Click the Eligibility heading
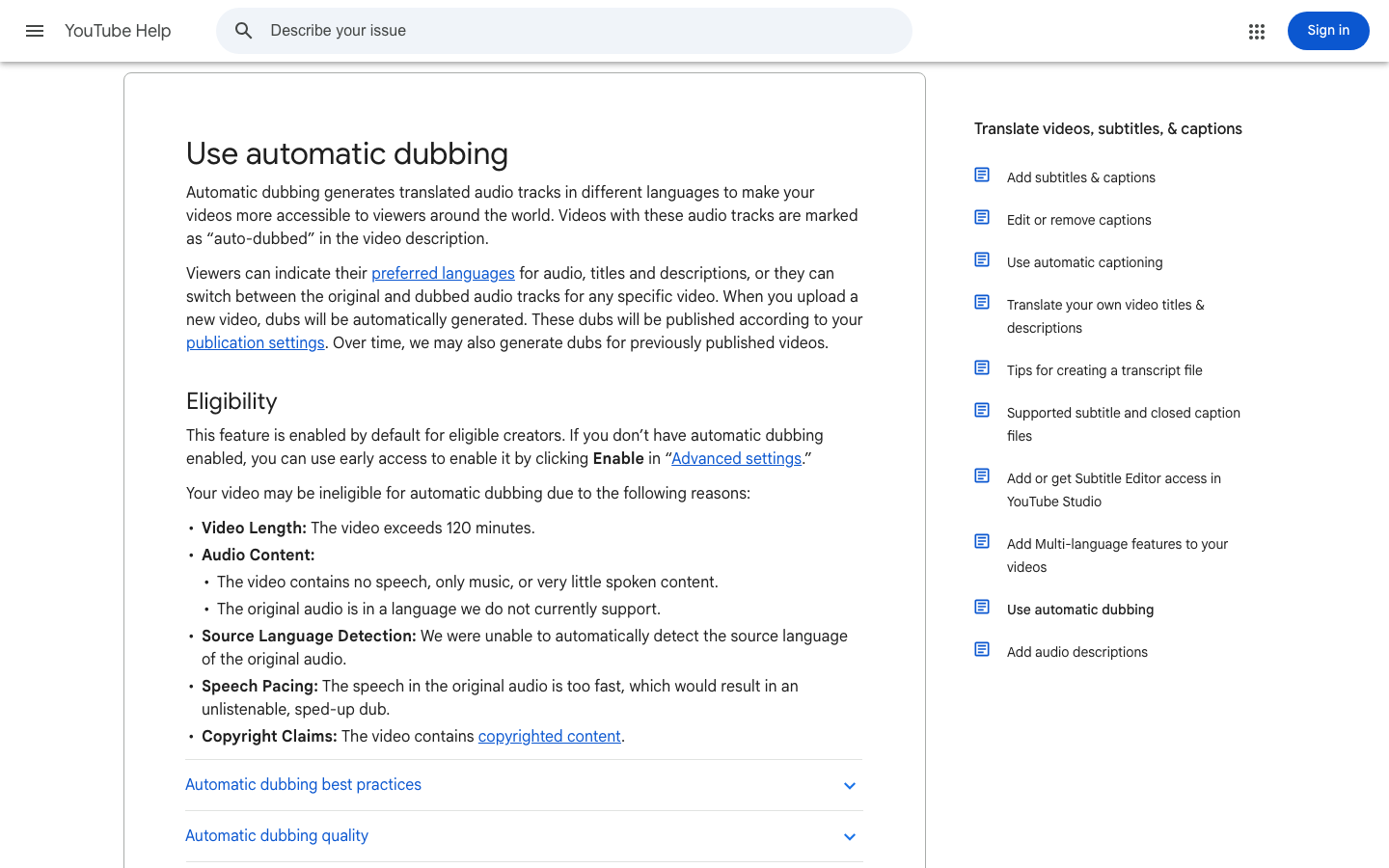The height and width of the screenshot is (868, 1389). 231,401
